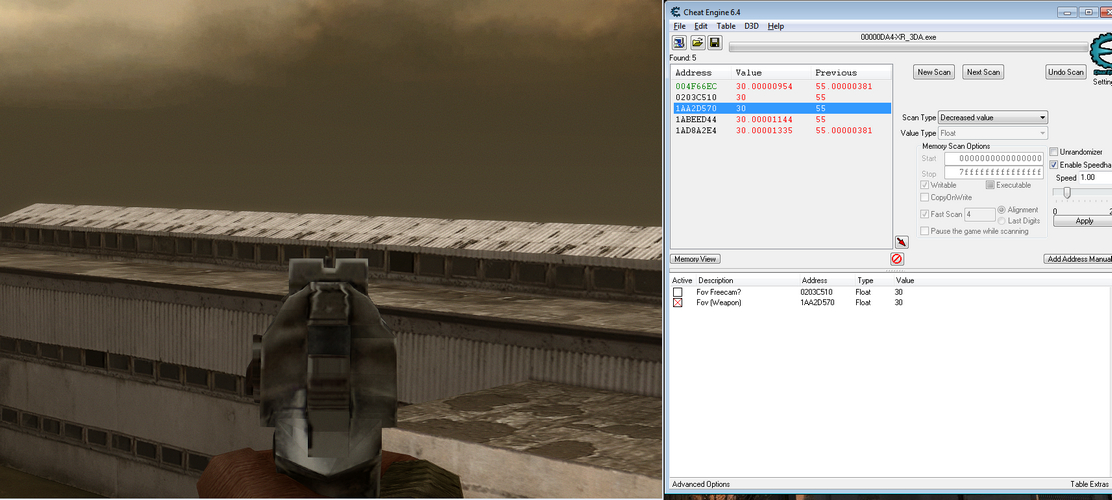
Task: Uncheck the Fov (Weapon) active box
Action: pos(678,302)
